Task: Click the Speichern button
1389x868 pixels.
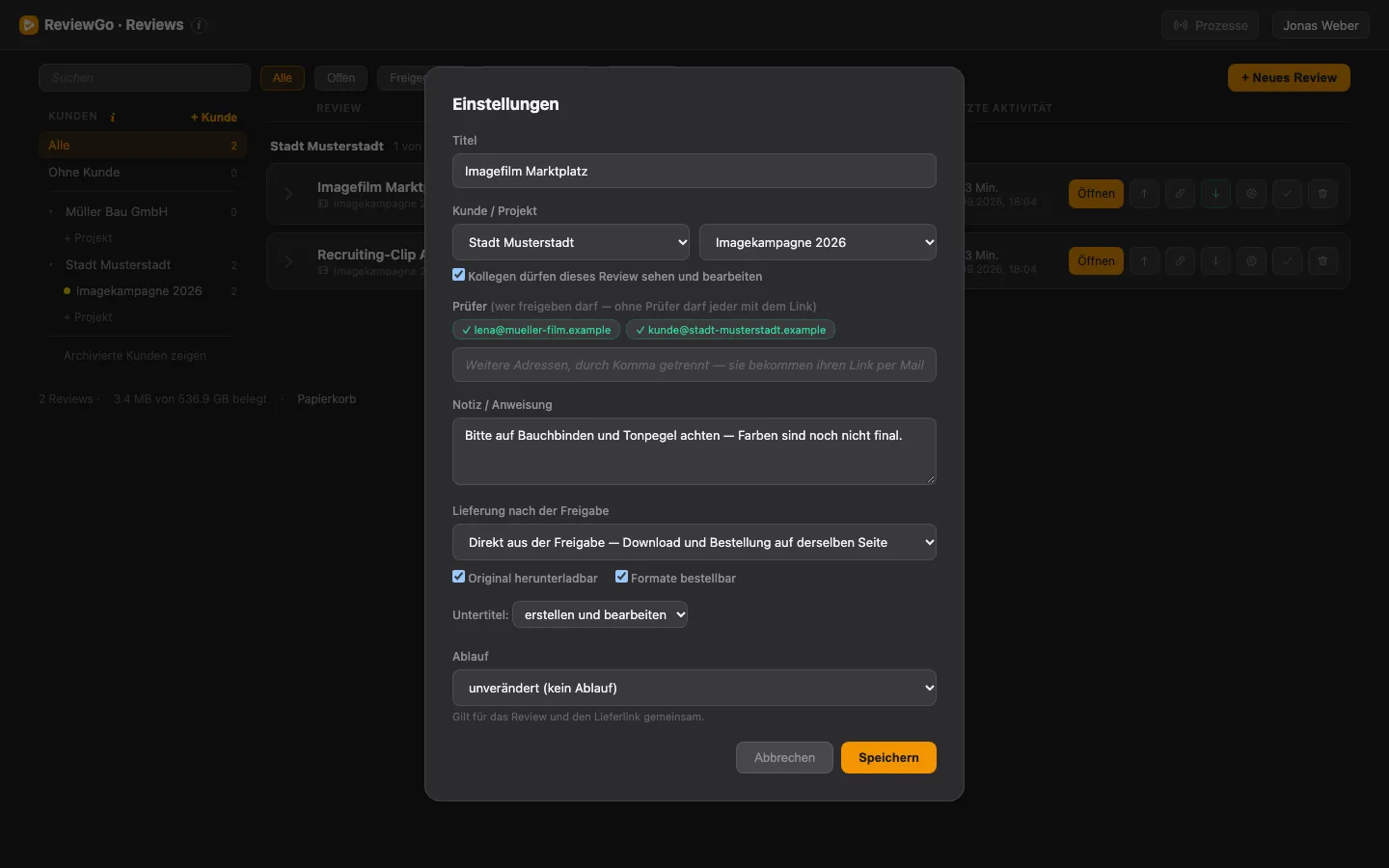Action: (888, 757)
